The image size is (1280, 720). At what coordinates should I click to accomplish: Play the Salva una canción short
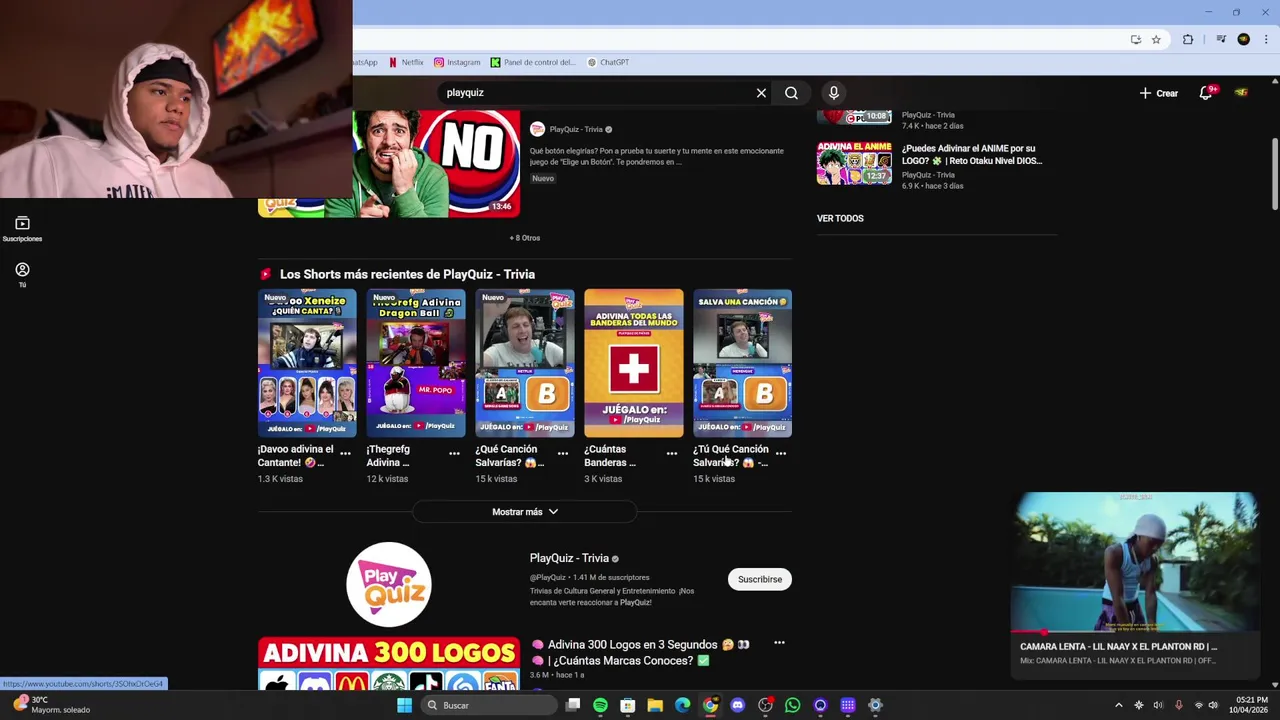743,363
